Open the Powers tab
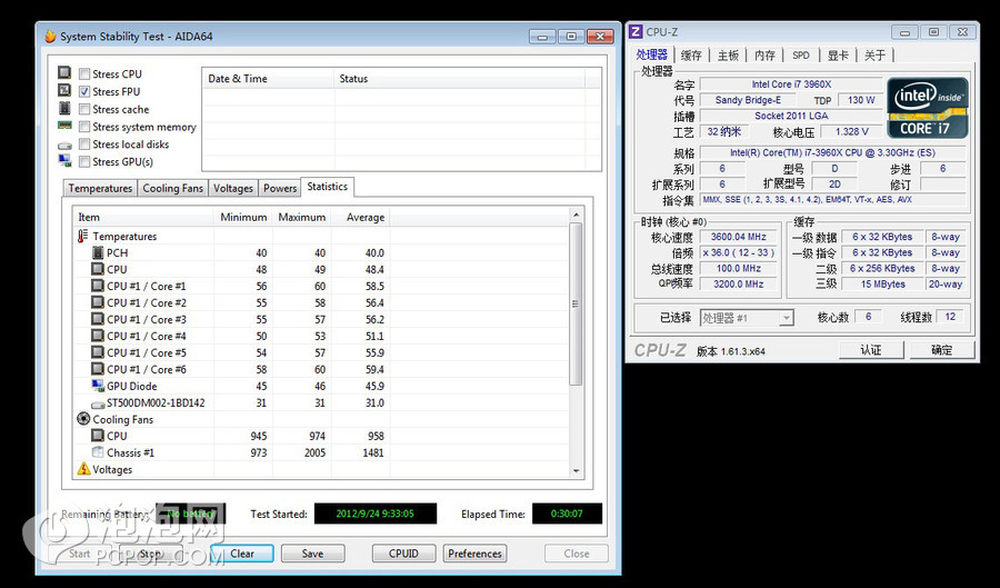The image size is (1000, 588). (280, 188)
